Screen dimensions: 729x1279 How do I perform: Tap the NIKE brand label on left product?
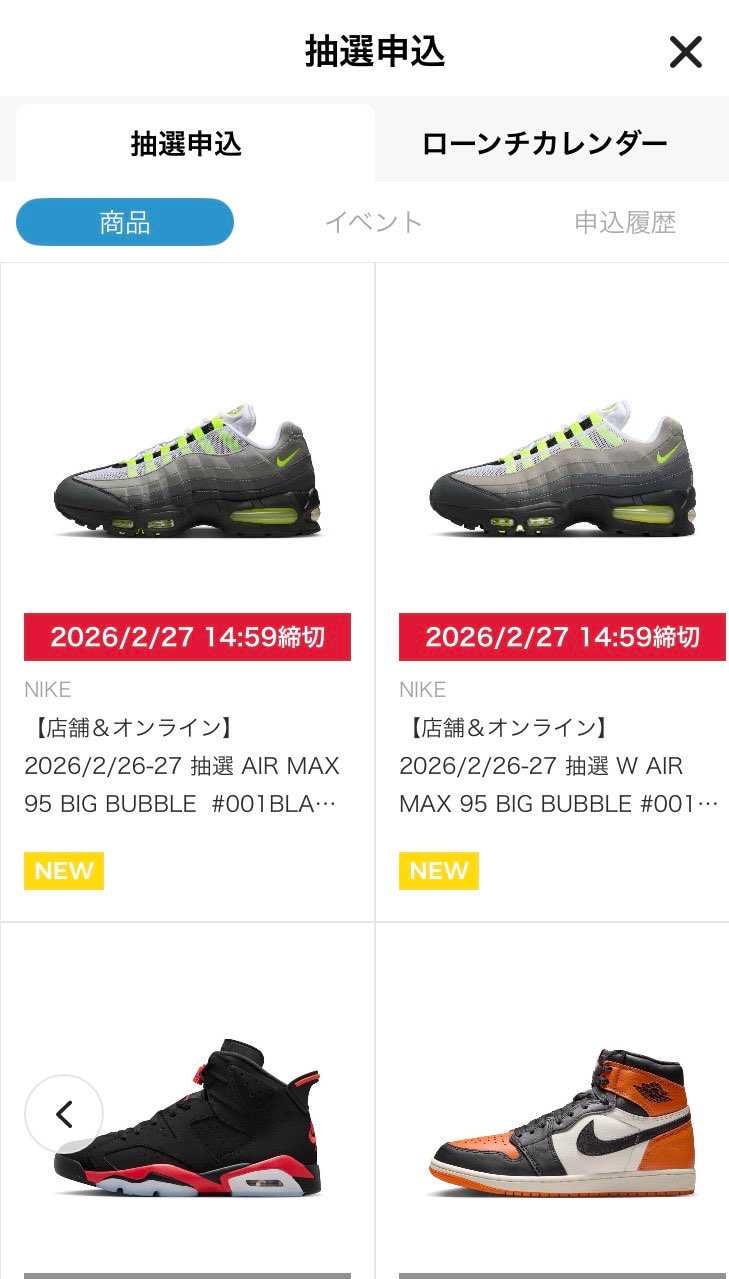coord(47,689)
